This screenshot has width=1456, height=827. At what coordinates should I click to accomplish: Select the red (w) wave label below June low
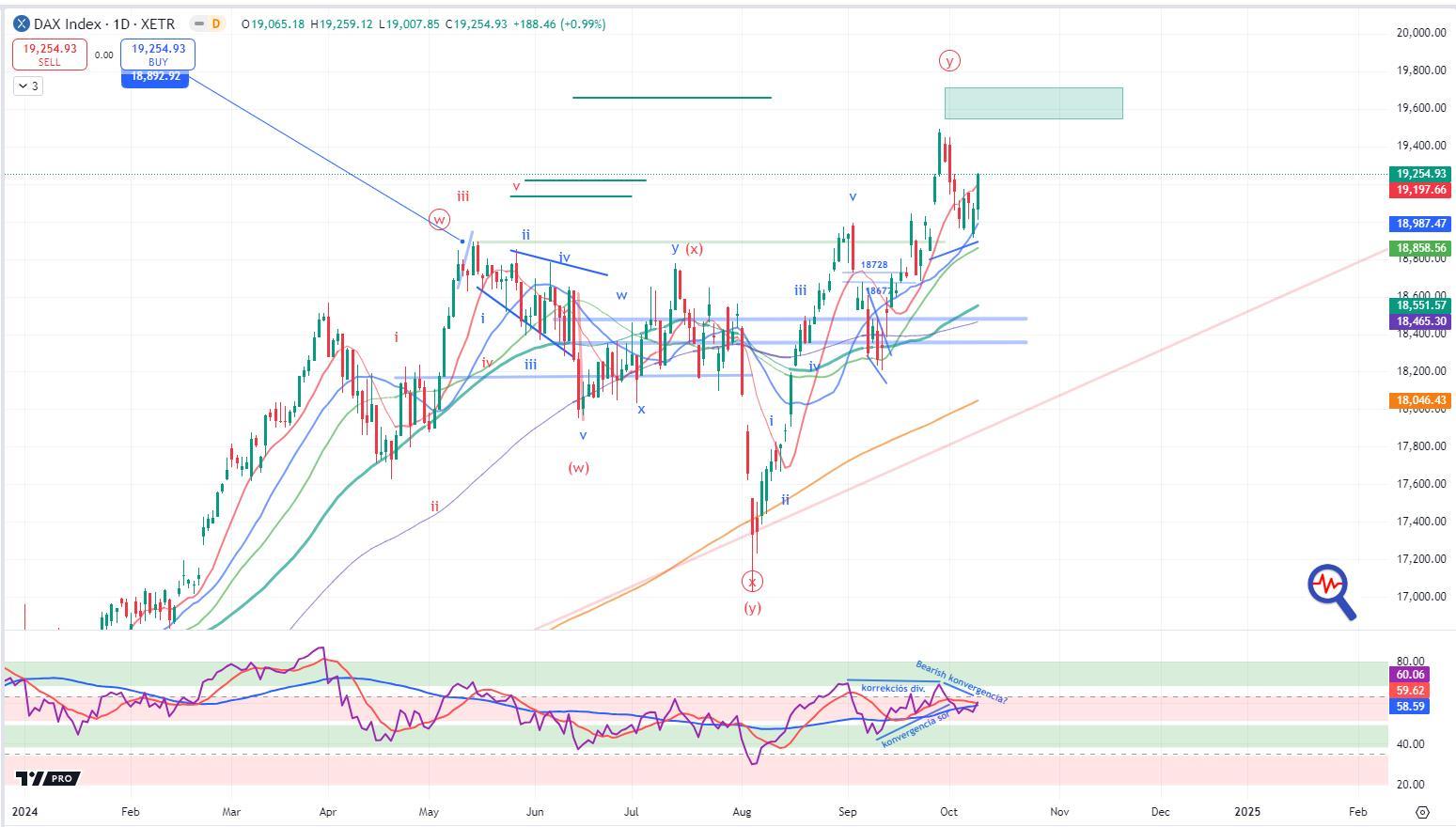pyautogui.click(x=578, y=467)
